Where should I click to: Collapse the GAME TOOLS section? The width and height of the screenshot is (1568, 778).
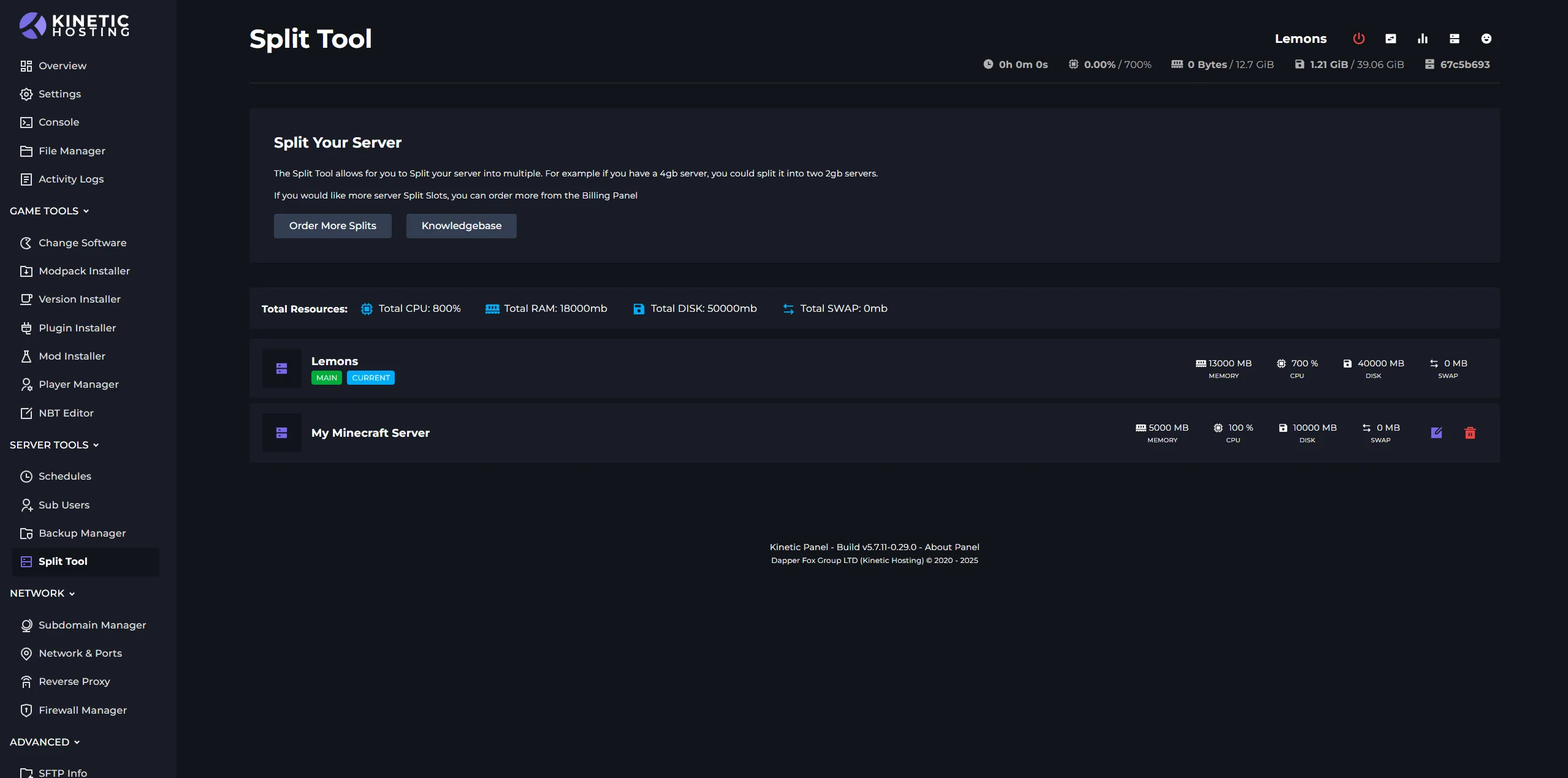pyautogui.click(x=50, y=210)
